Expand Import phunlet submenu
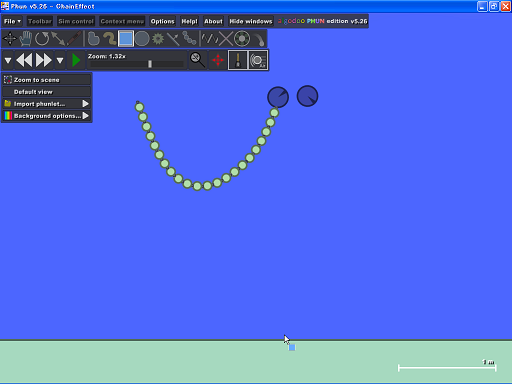The width and height of the screenshot is (512, 384). (x=47, y=104)
